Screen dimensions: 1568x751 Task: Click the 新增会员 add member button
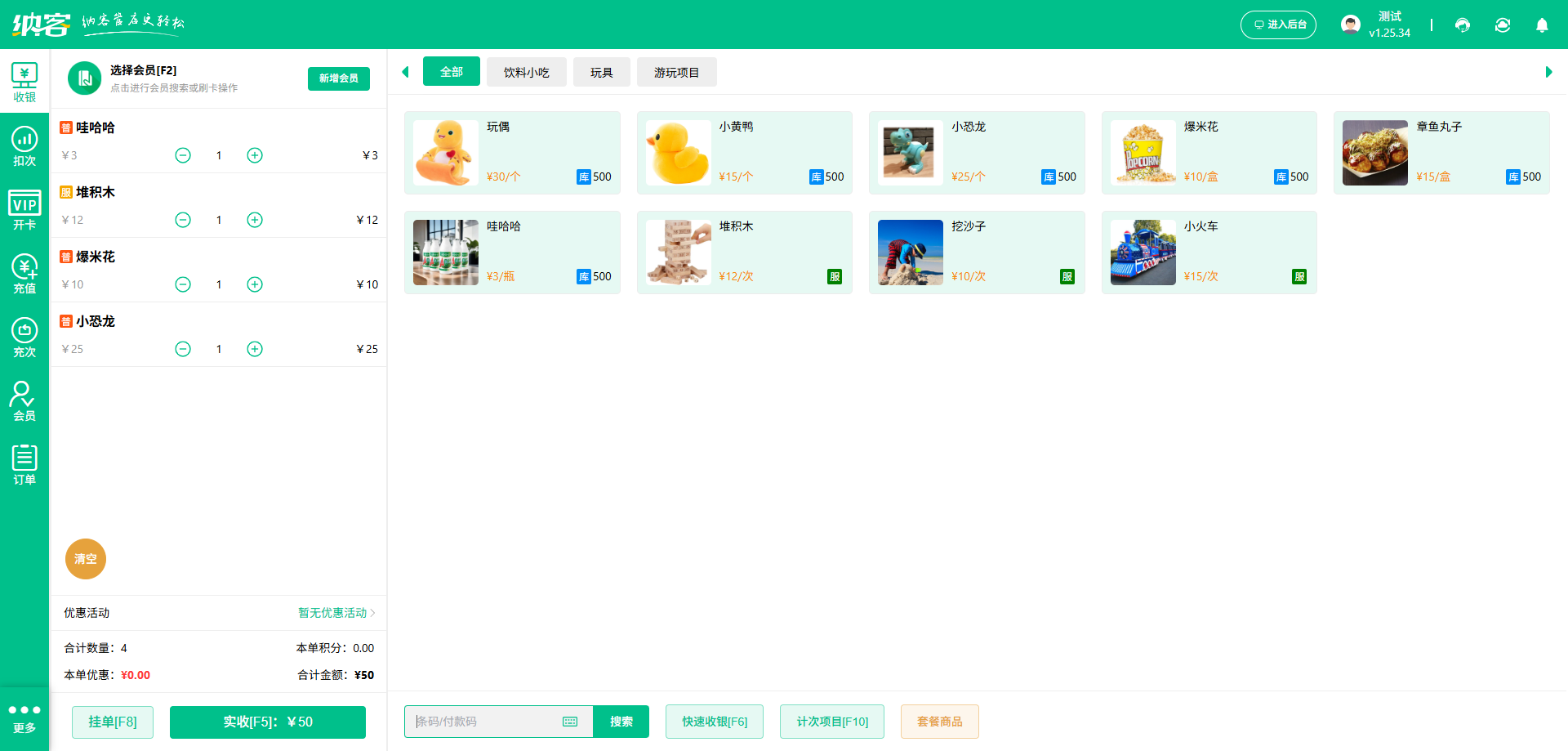tap(338, 78)
